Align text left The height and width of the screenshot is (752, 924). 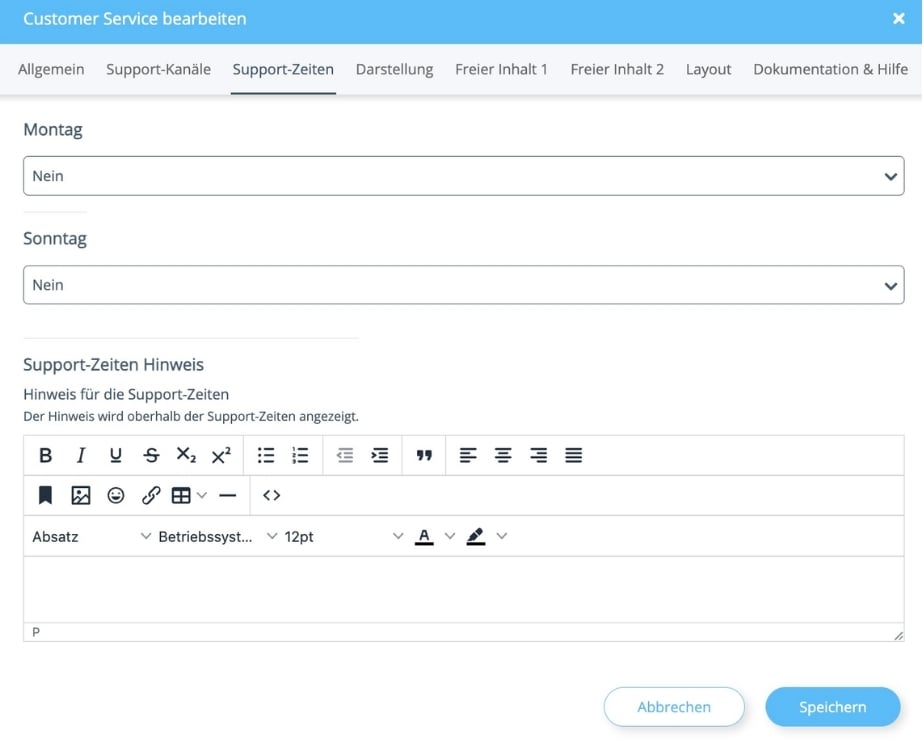tap(468, 456)
